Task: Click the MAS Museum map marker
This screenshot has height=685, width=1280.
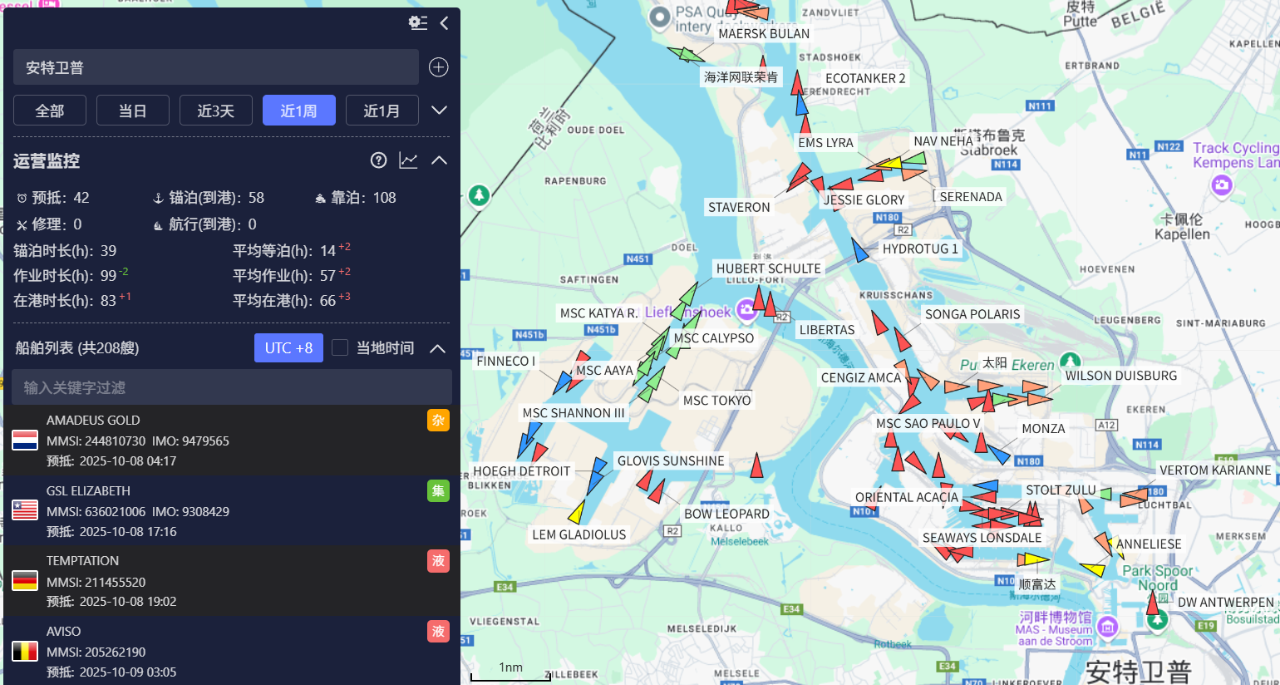Action: click(x=1107, y=627)
